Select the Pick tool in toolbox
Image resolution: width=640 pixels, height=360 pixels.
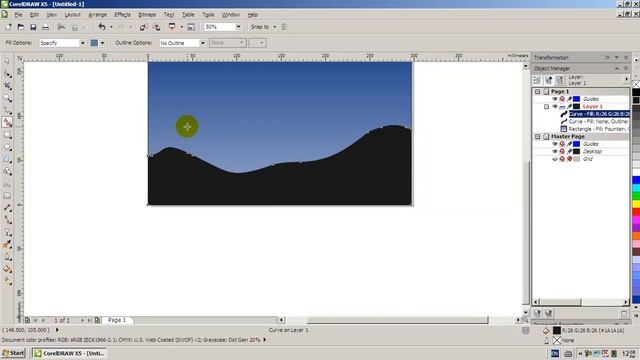(7, 61)
